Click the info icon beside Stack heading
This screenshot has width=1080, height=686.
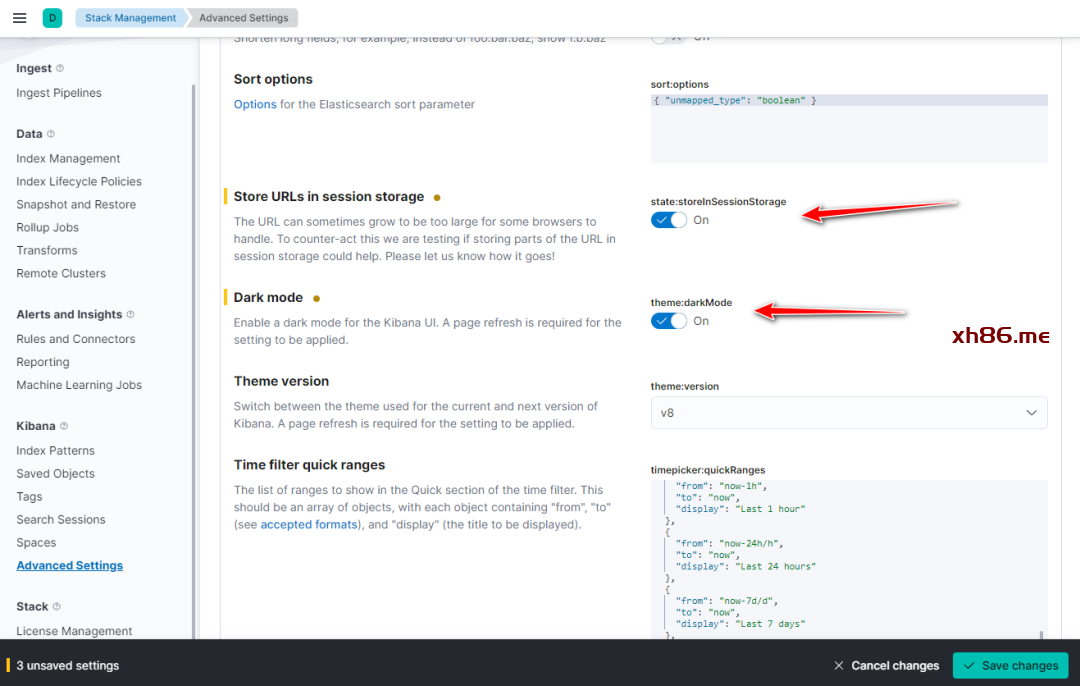56,607
